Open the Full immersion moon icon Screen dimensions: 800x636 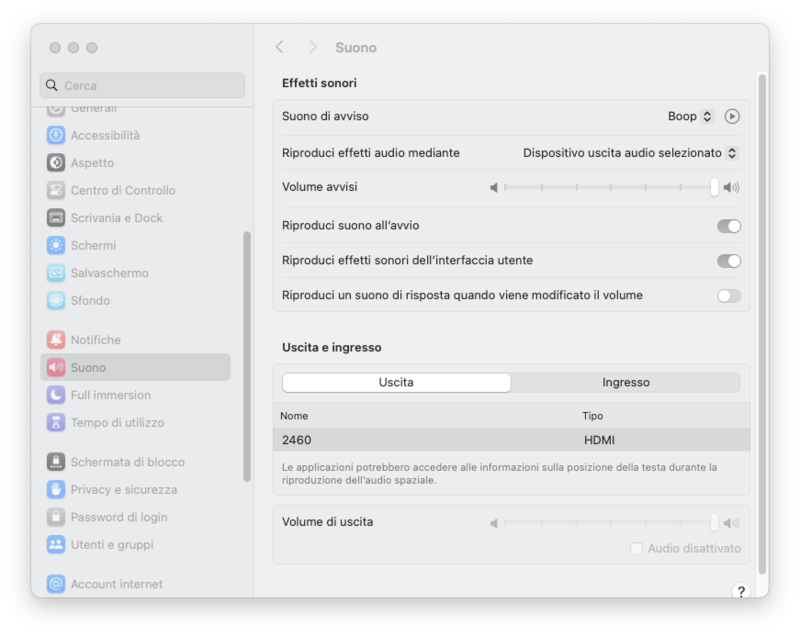[56, 395]
